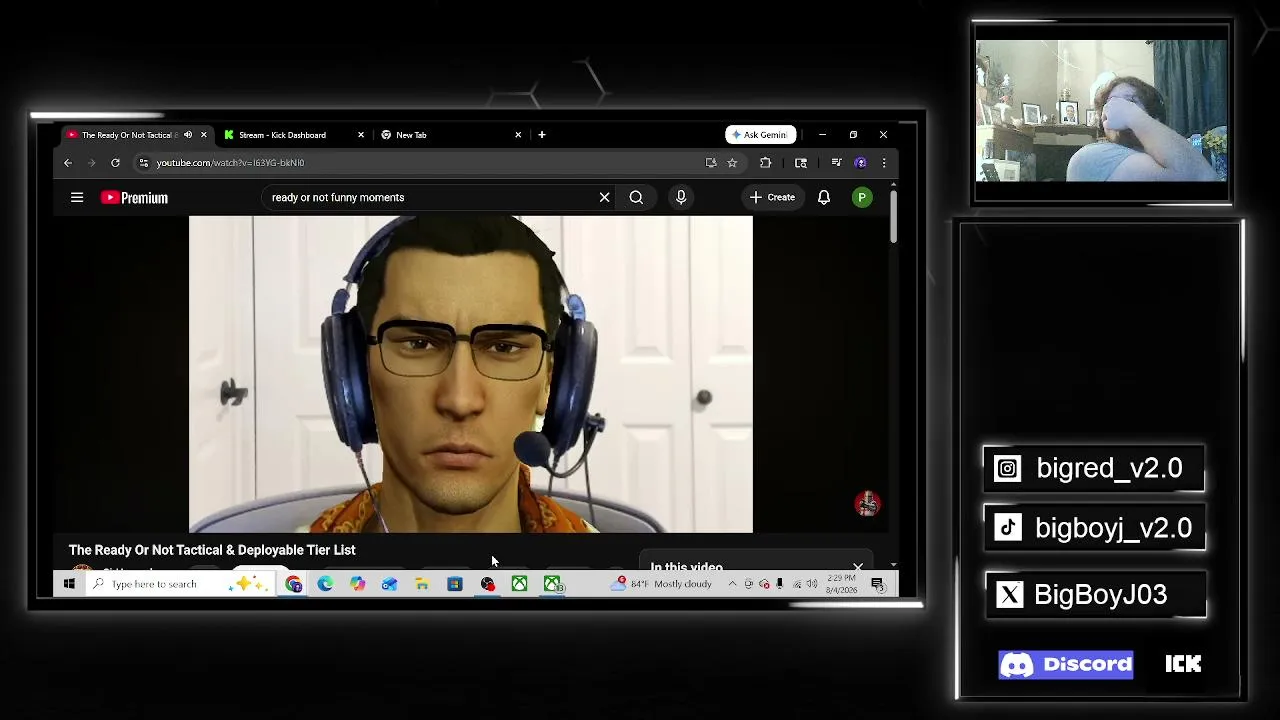Click the Windows taskbar search box
Viewport: 1280px width, 720px height.
click(x=180, y=584)
